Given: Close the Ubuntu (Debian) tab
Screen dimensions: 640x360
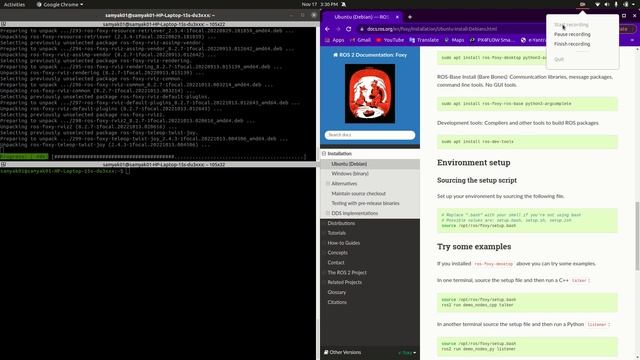Looking at the screenshot, I should click(397, 17).
